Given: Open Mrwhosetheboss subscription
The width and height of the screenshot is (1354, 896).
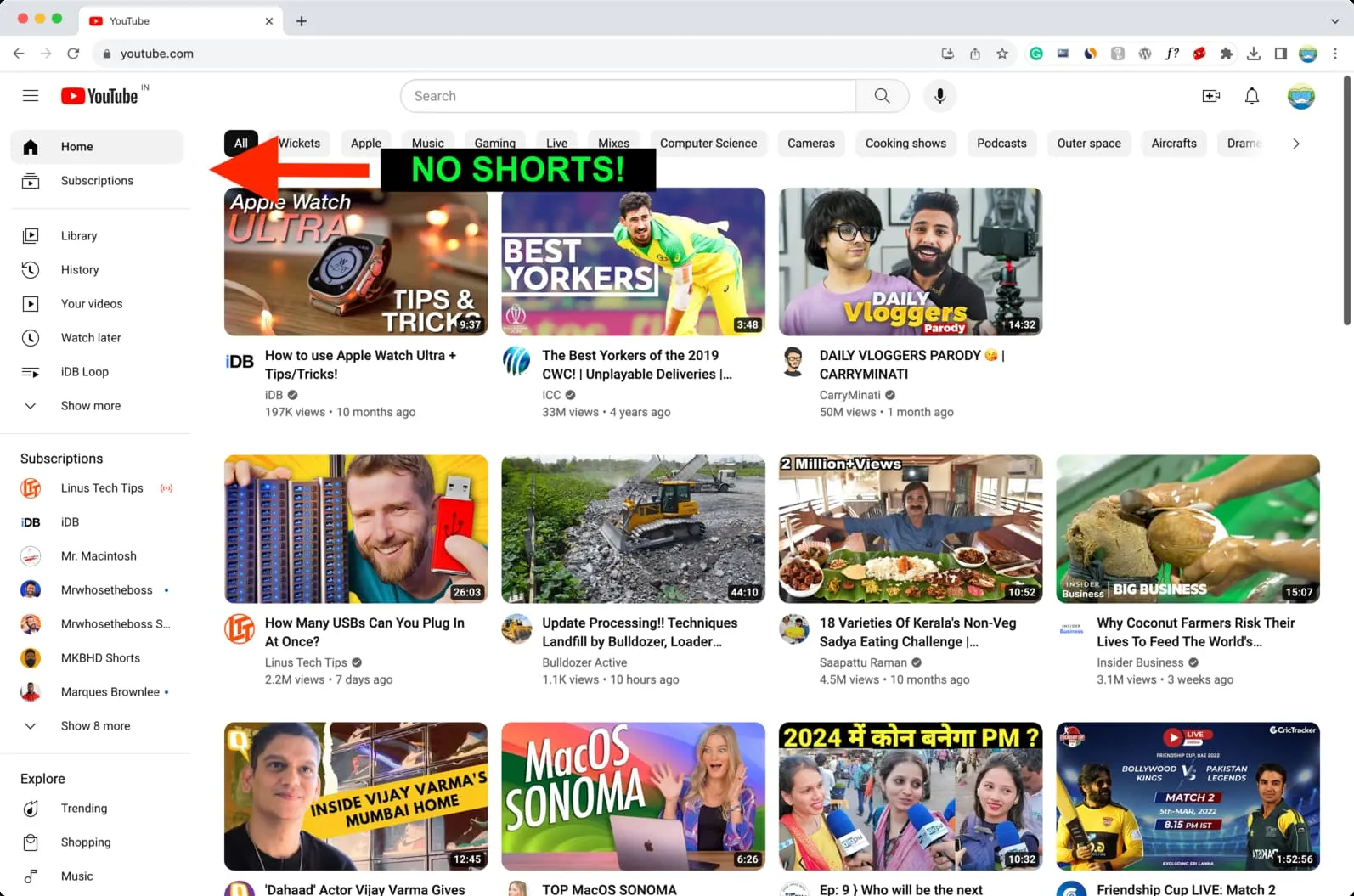Looking at the screenshot, I should coord(97,590).
